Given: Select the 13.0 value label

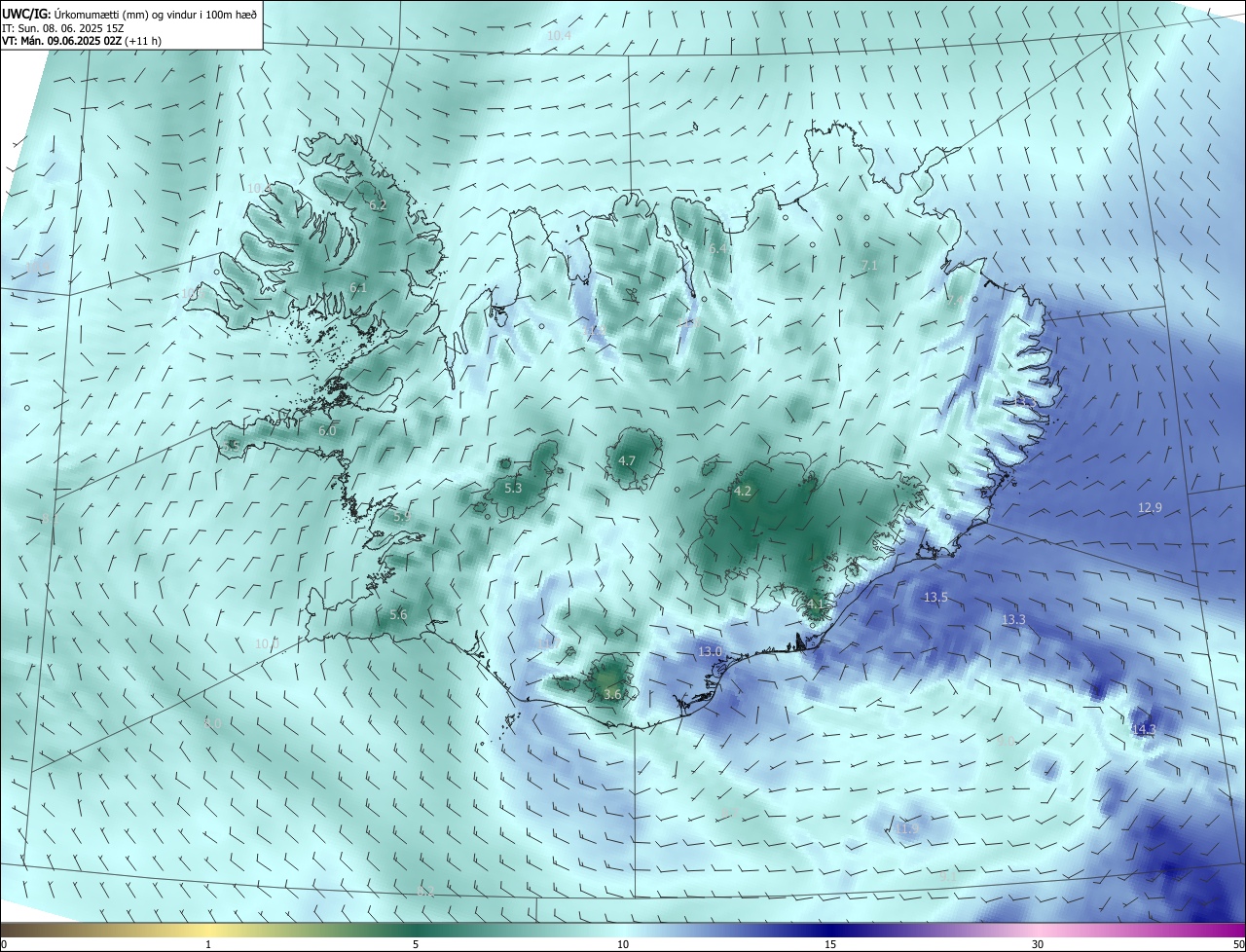Looking at the screenshot, I should pyautogui.click(x=711, y=651).
